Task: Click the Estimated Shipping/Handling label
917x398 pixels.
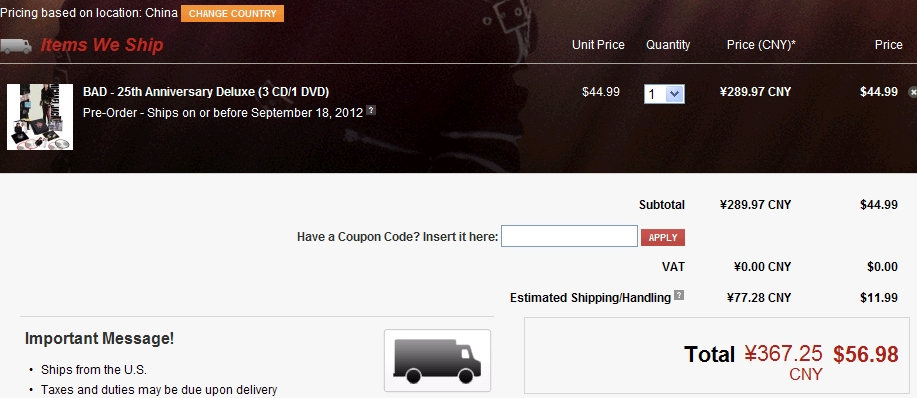Action: 590,298
